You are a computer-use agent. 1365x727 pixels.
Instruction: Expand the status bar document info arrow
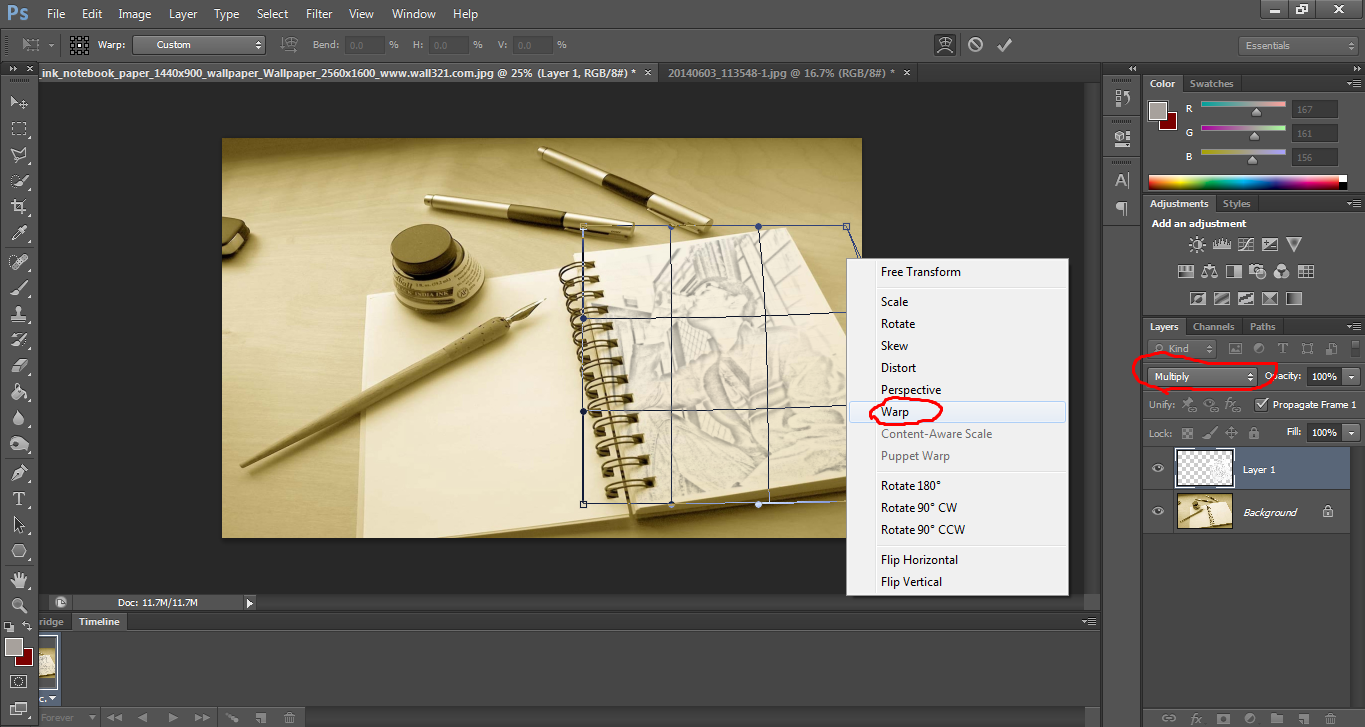click(x=249, y=603)
